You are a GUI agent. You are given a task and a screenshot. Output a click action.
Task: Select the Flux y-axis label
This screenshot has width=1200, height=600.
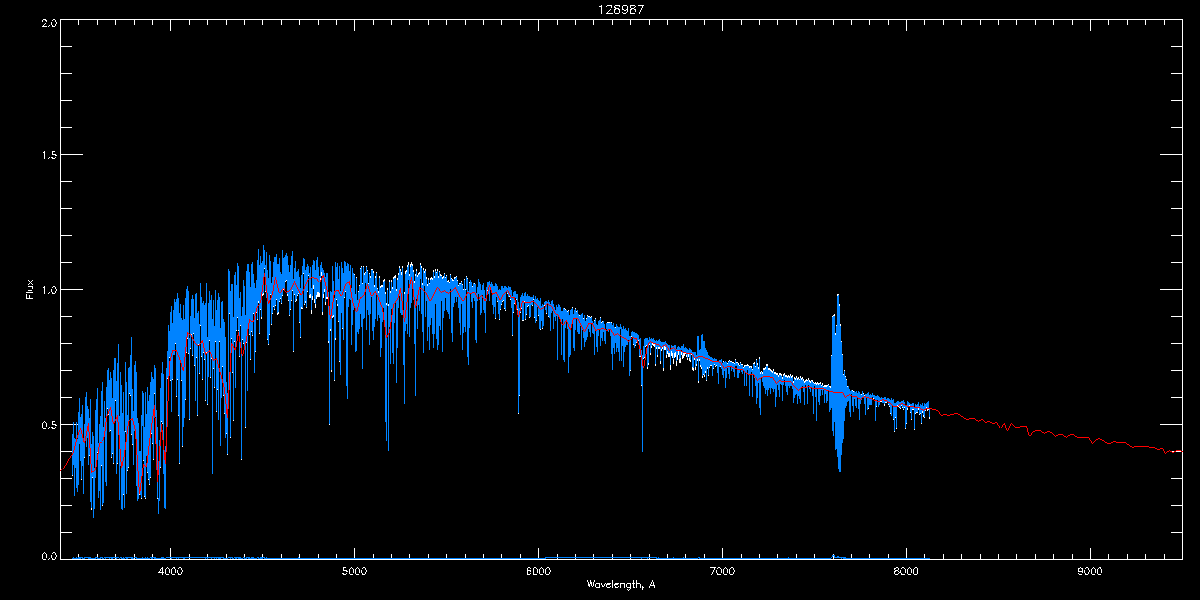coord(30,289)
